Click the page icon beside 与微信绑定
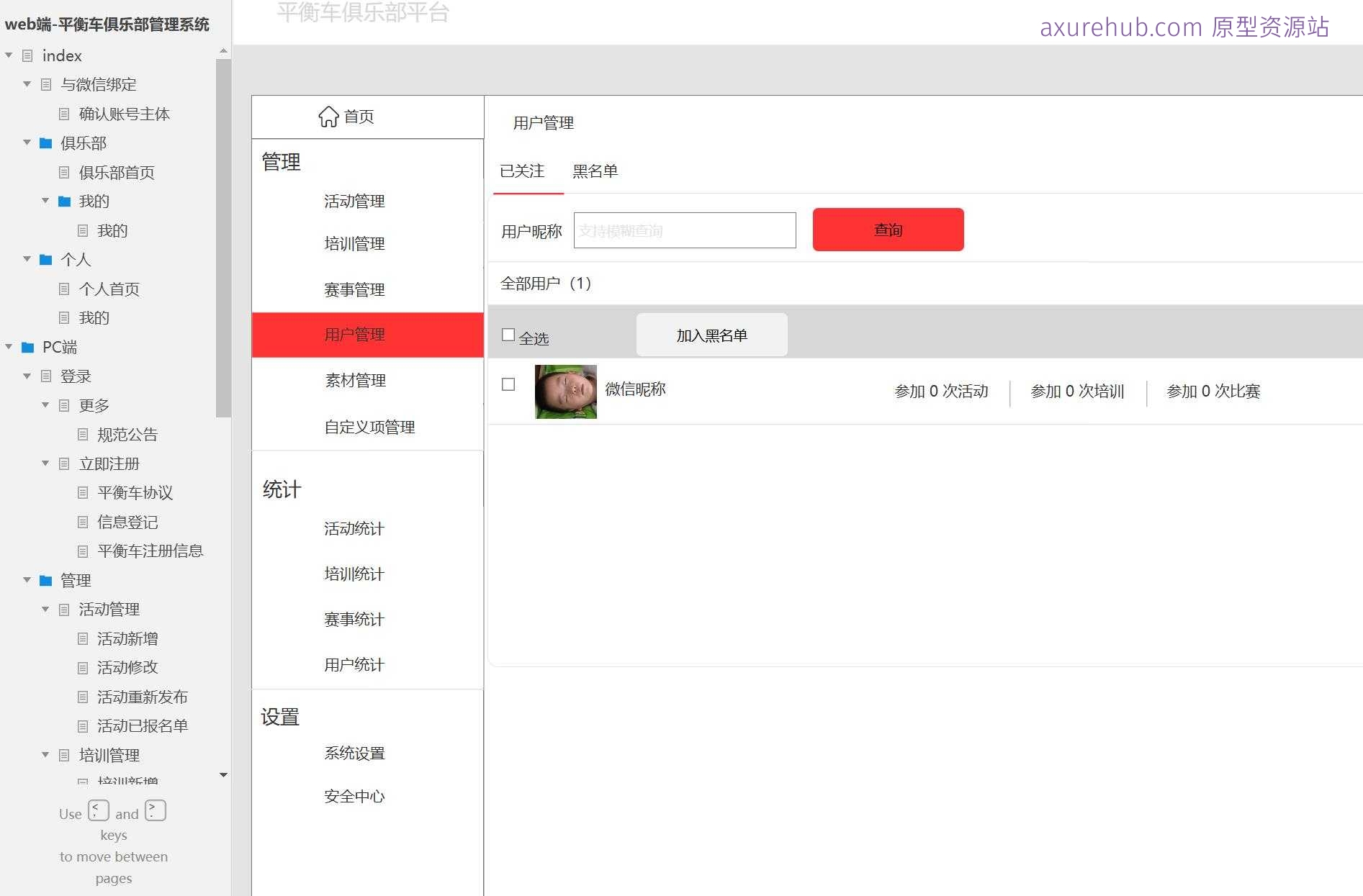This screenshot has height=896, width=1363. [46, 84]
